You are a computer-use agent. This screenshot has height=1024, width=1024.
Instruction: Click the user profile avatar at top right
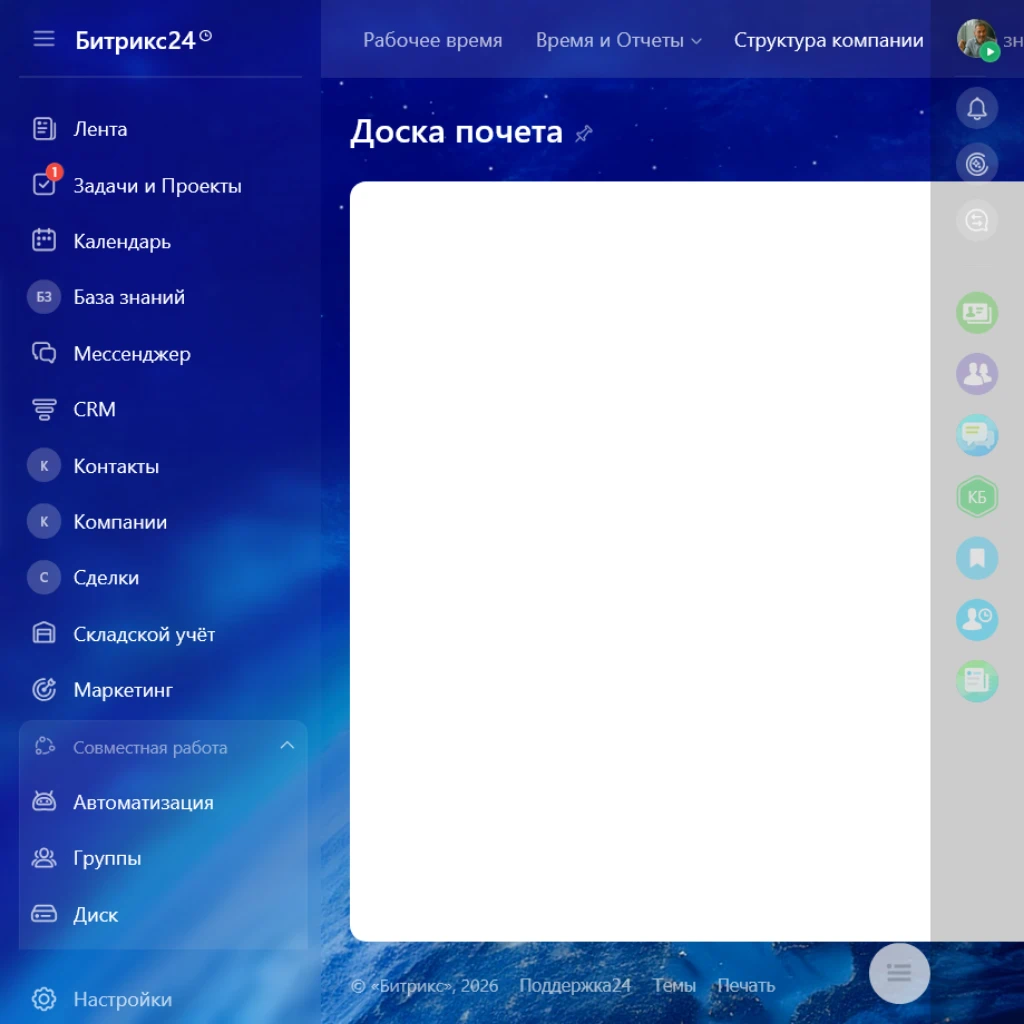pos(974,39)
